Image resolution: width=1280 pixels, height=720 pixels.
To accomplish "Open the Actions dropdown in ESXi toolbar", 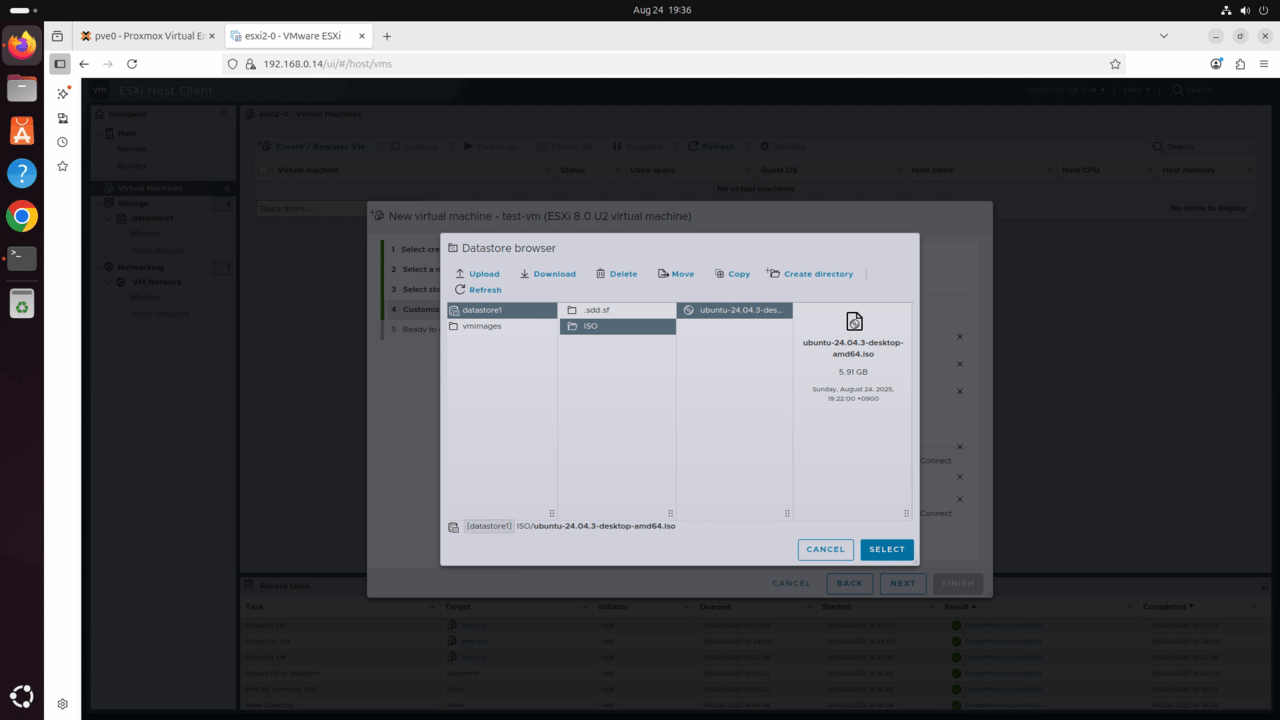I will click(x=783, y=147).
